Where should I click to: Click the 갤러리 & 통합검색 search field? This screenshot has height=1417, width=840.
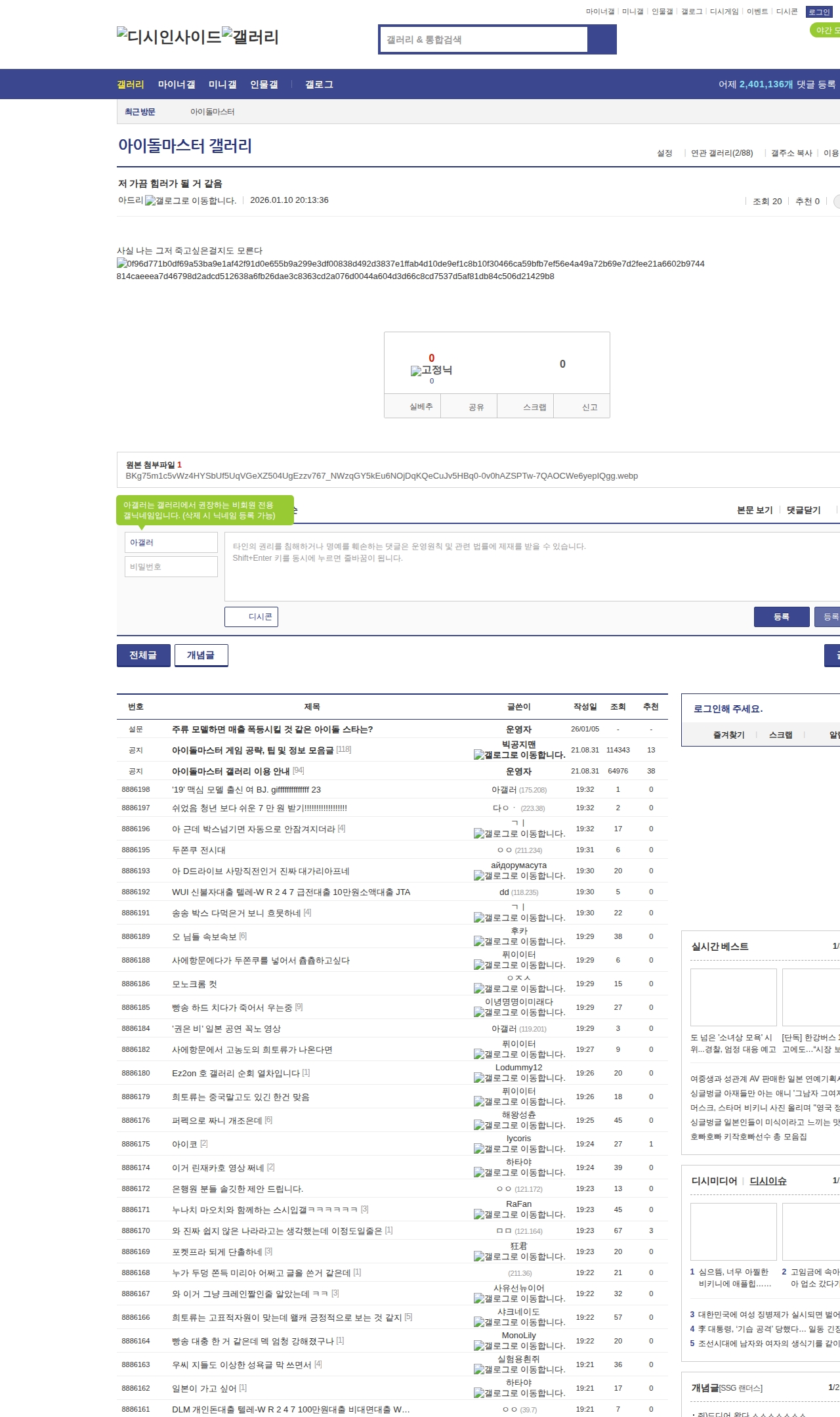(x=484, y=39)
